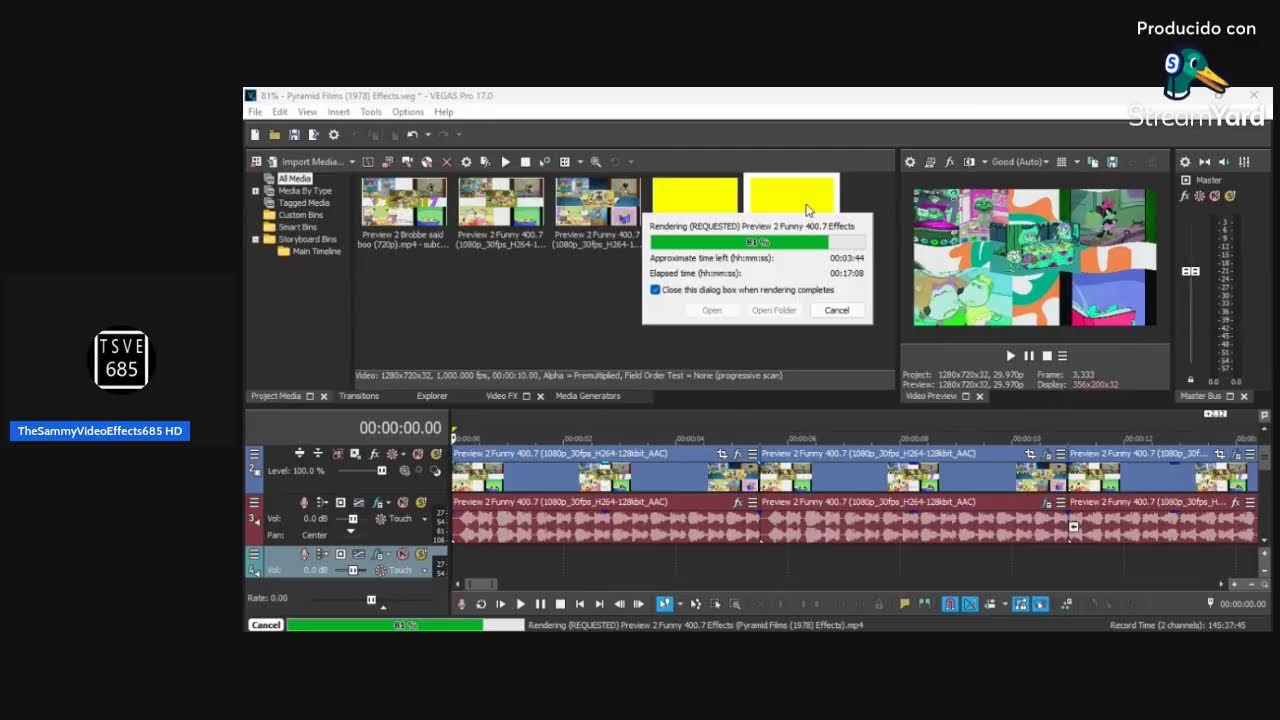Open Views dropdown arrow in Project Media toolbar
Viewport: 1280px width, 720px height.
pyautogui.click(x=578, y=162)
